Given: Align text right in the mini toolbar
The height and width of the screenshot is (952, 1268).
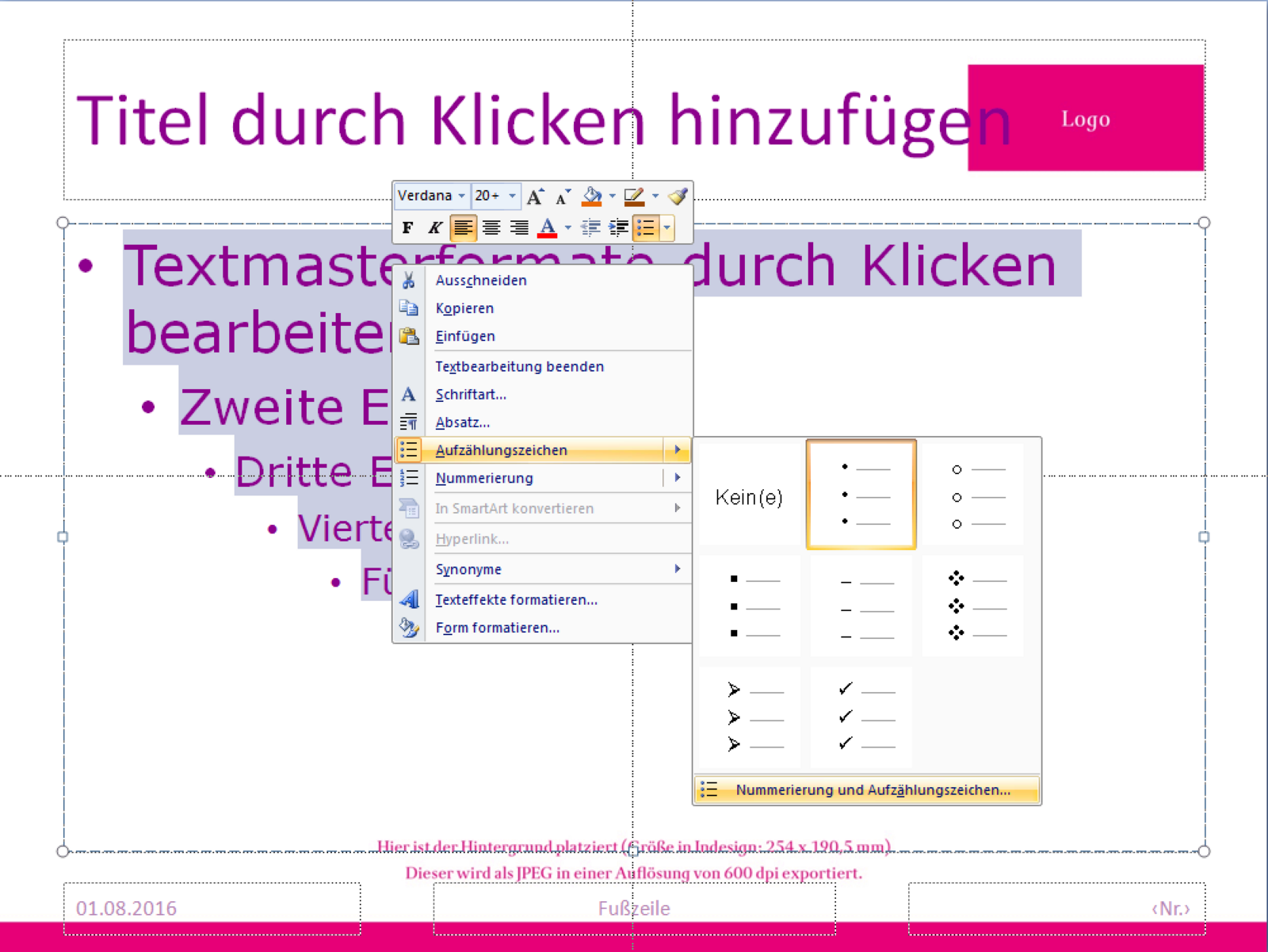Looking at the screenshot, I should coord(519,228).
